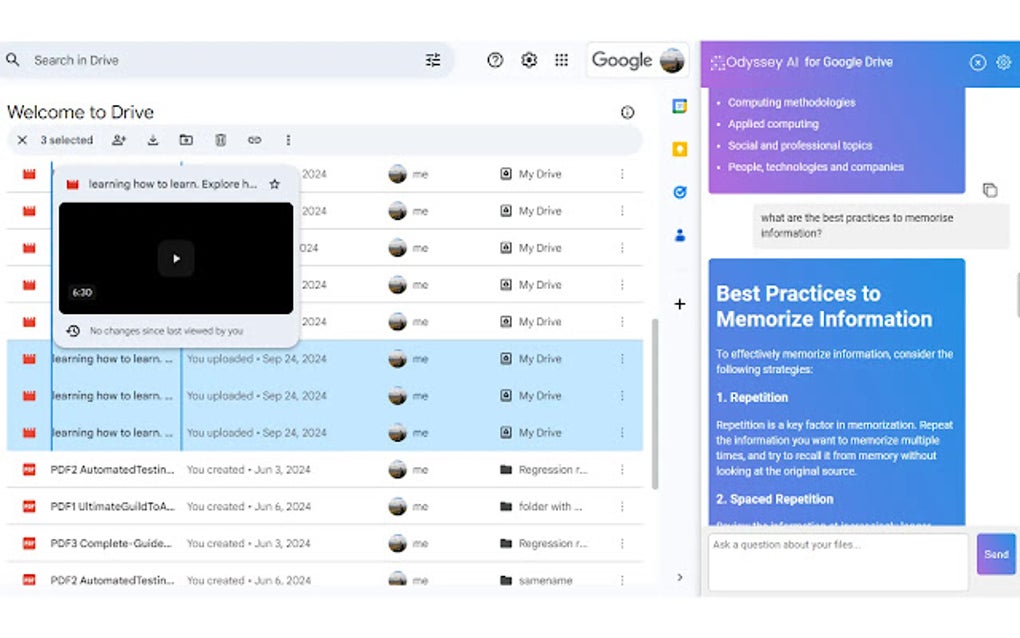Viewport: 1020px width, 638px height.
Task: Click 'No changes since last viewed by you'
Action: point(167,331)
